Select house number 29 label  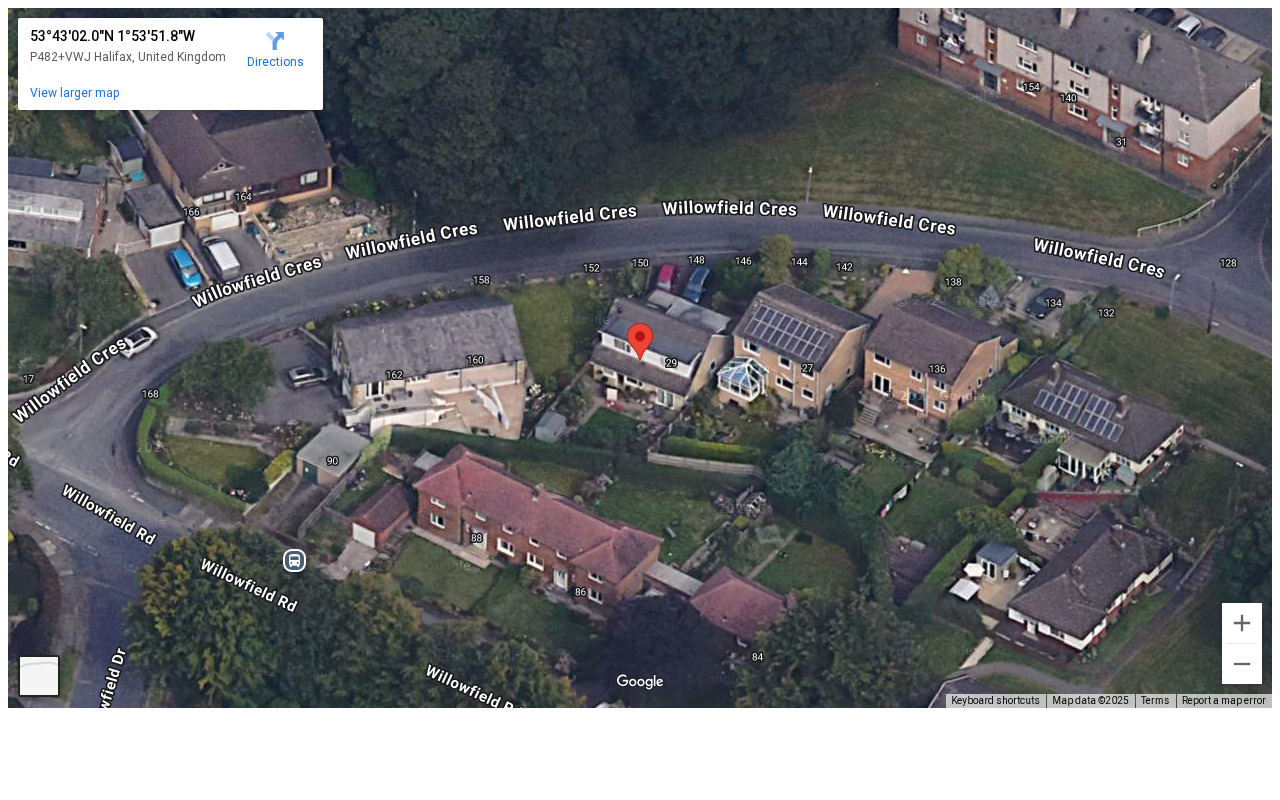[671, 363]
